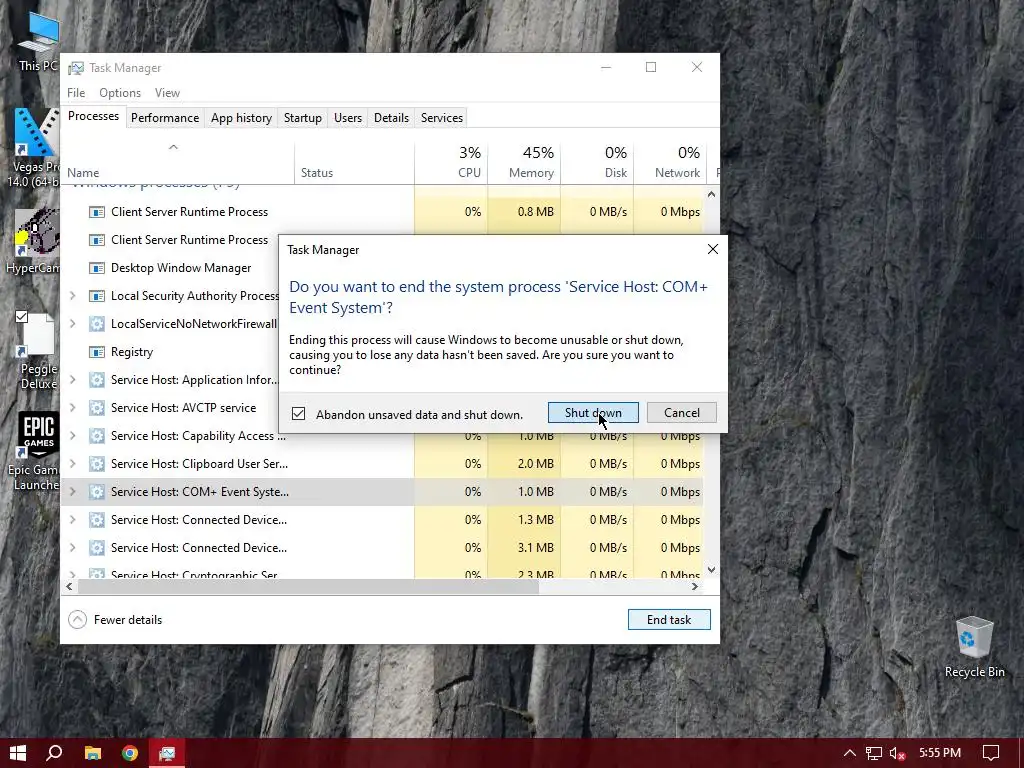Sort processes by Disk column
The image size is (1024, 768).
click(597, 163)
